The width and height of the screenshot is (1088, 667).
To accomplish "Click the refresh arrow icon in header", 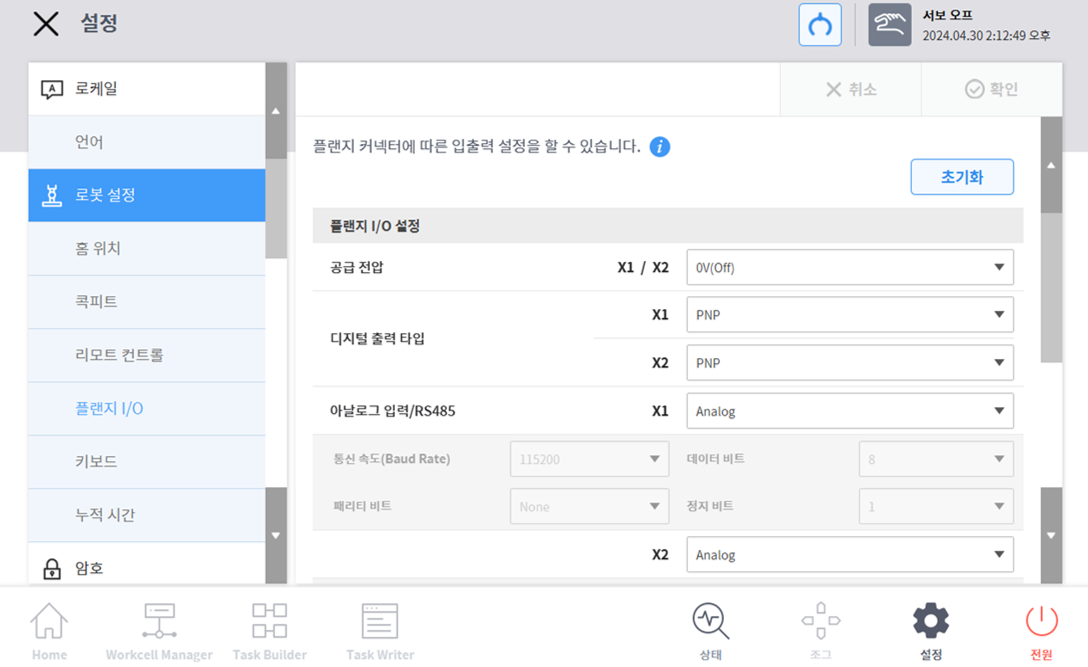I will [820, 26].
